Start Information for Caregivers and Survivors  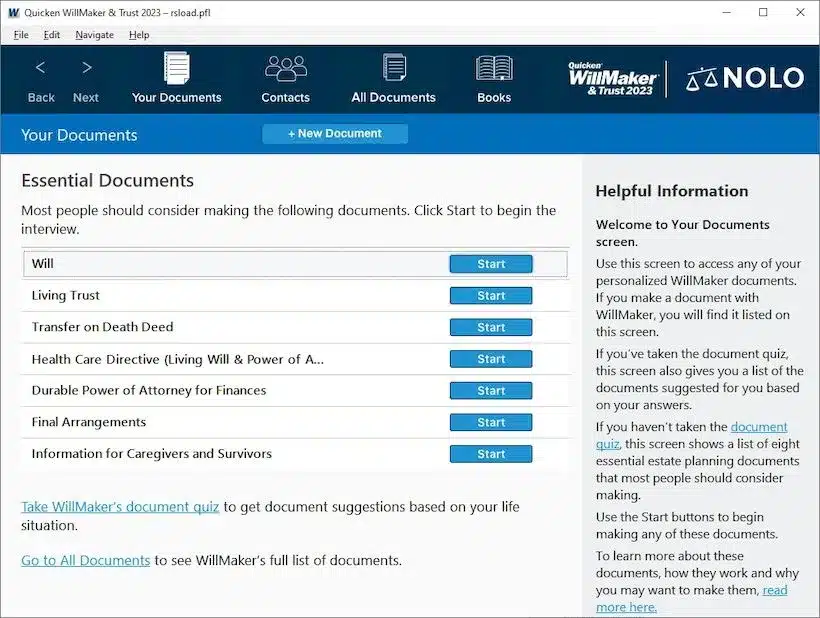(491, 454)
